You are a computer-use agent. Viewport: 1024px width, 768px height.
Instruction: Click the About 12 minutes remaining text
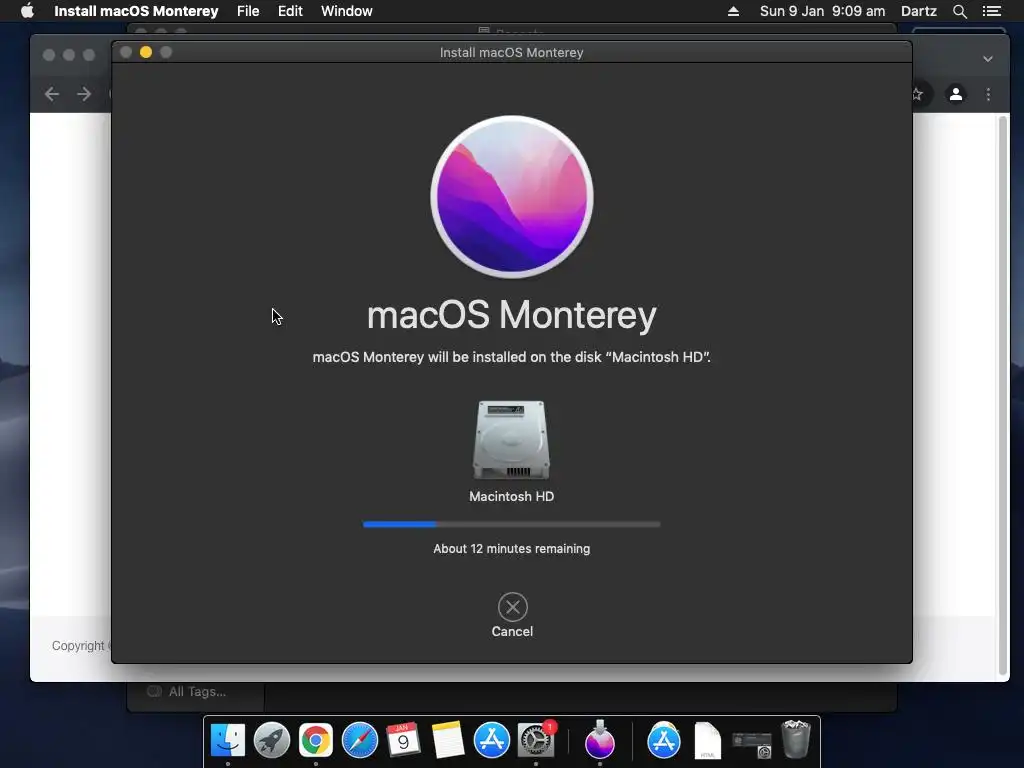pos(511,549)
